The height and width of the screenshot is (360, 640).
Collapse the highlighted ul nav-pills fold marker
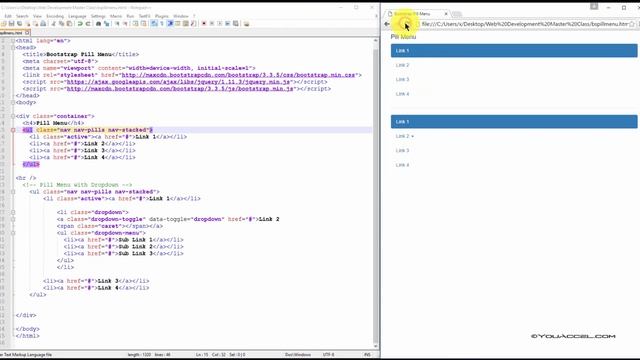[13, 130]
